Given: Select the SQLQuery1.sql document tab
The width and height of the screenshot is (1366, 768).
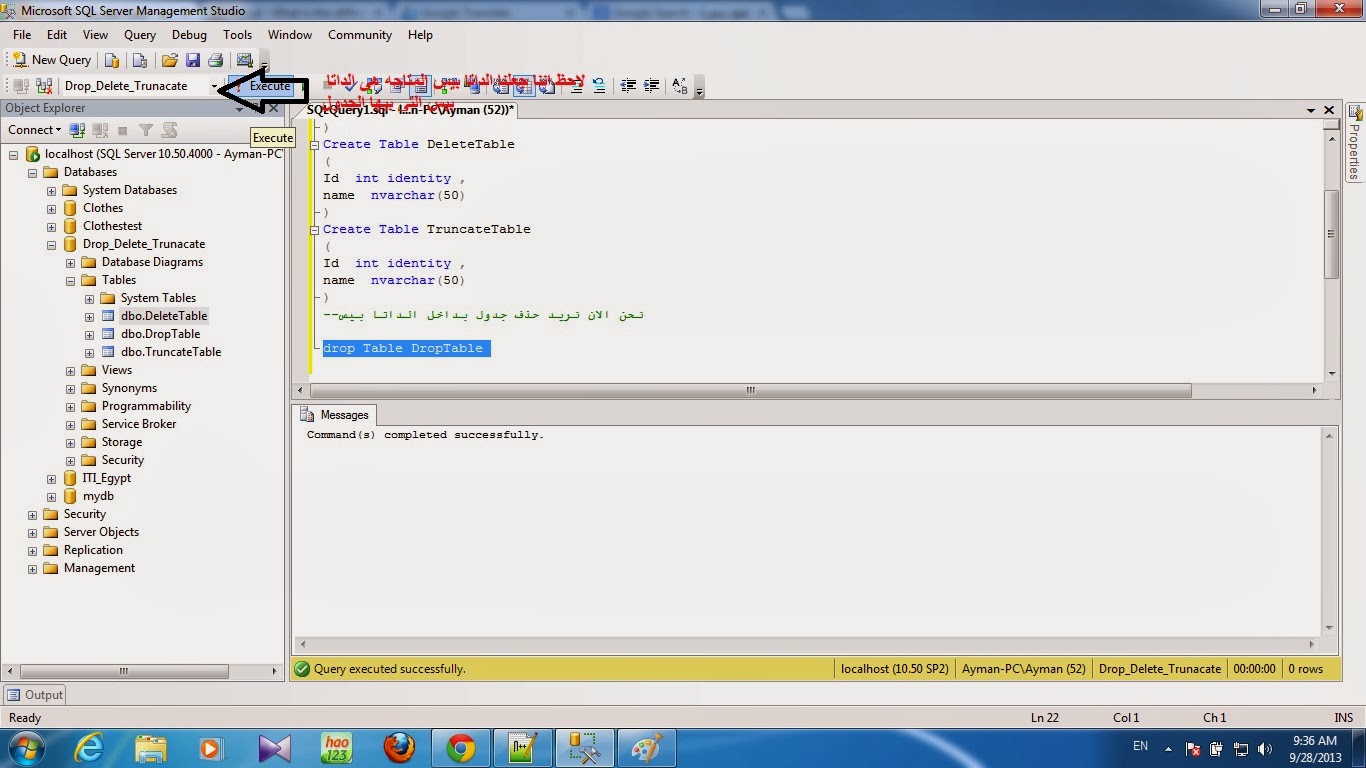Looking at the screenshot, I should click(x=410, y=110).
